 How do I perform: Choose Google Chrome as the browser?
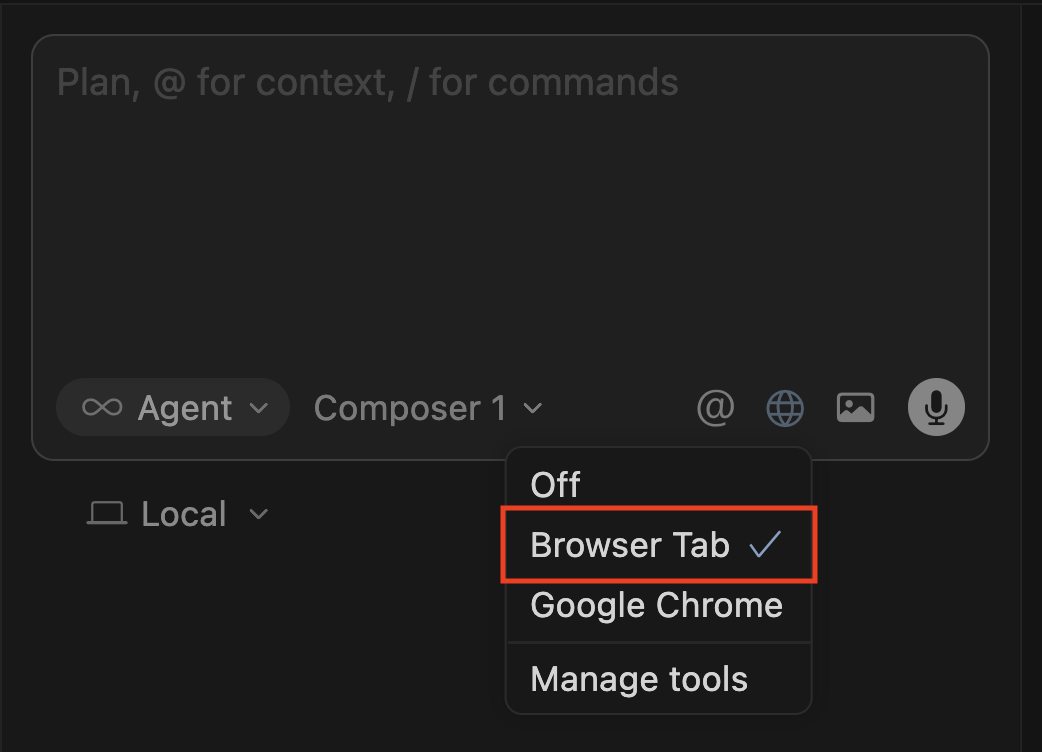coord(656,605)
